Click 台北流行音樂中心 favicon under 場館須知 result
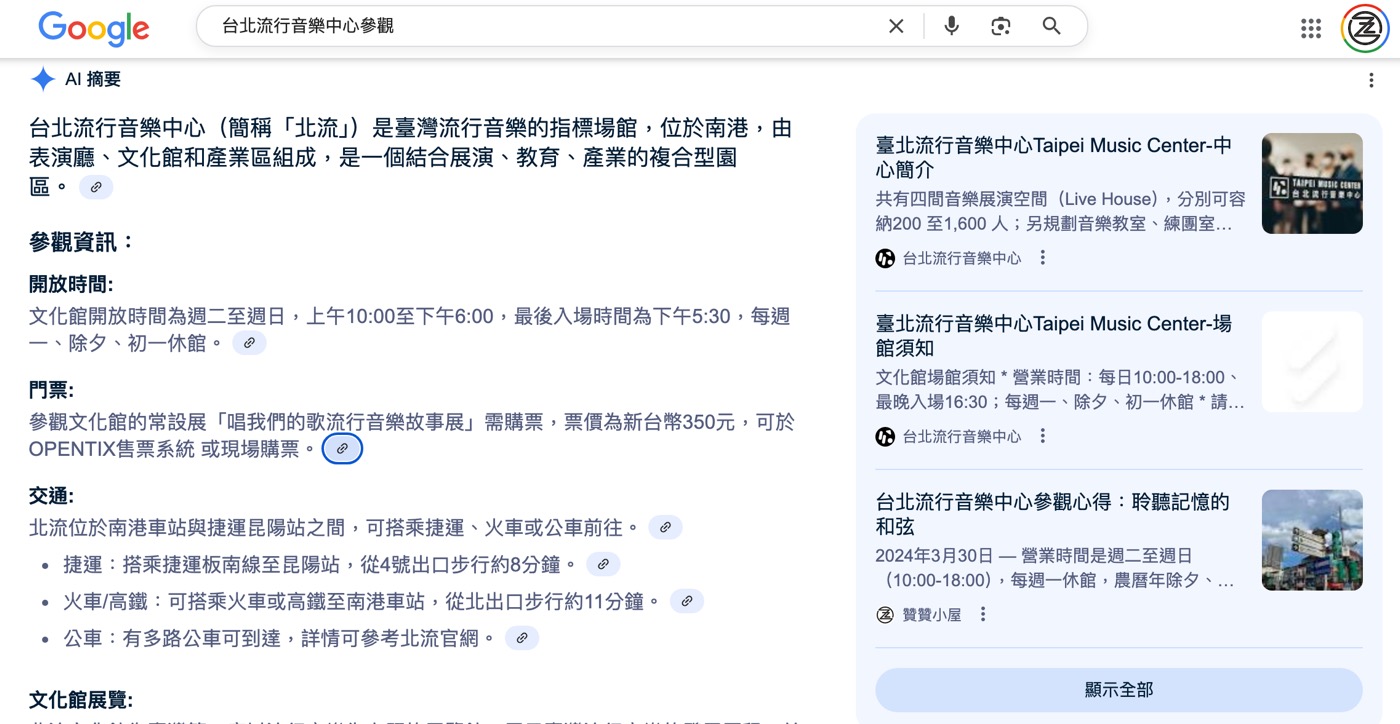This screenshot has width=1400, height=724. point(885,436)
